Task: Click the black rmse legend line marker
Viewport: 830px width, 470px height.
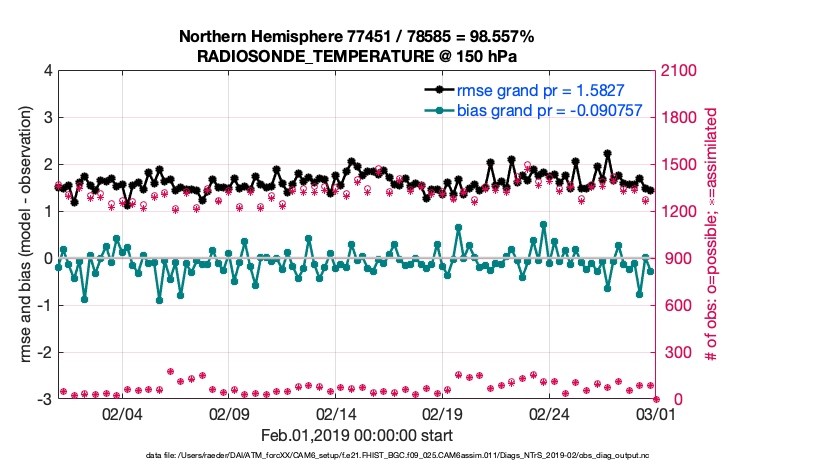Action: tap(437, 90)
